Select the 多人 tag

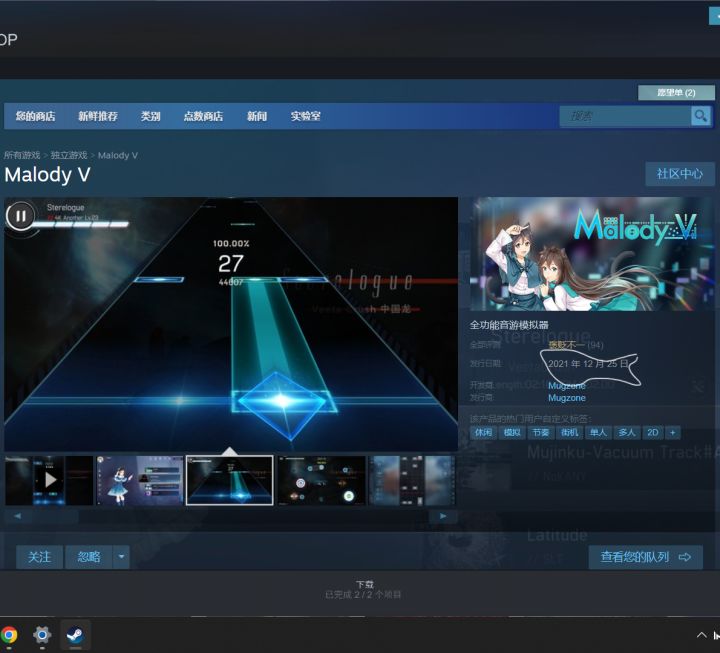point(626,433)
